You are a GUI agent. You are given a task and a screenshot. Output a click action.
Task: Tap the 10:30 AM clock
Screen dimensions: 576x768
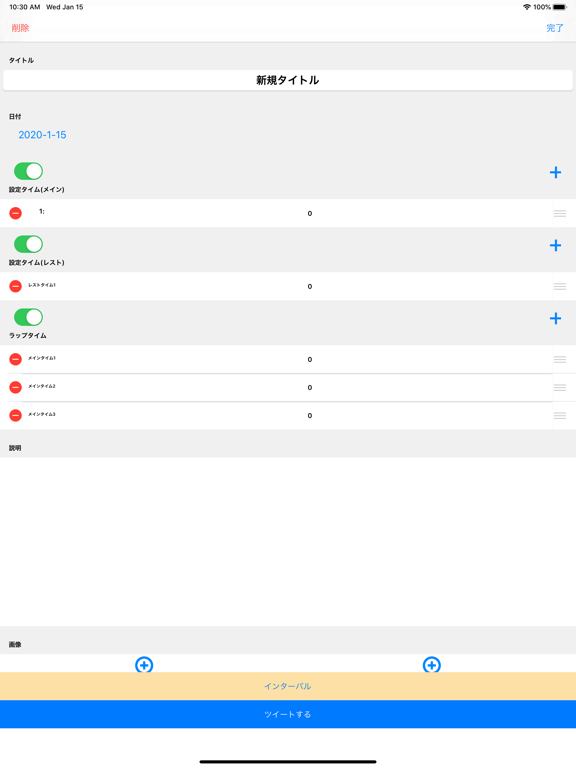point(24,7)
